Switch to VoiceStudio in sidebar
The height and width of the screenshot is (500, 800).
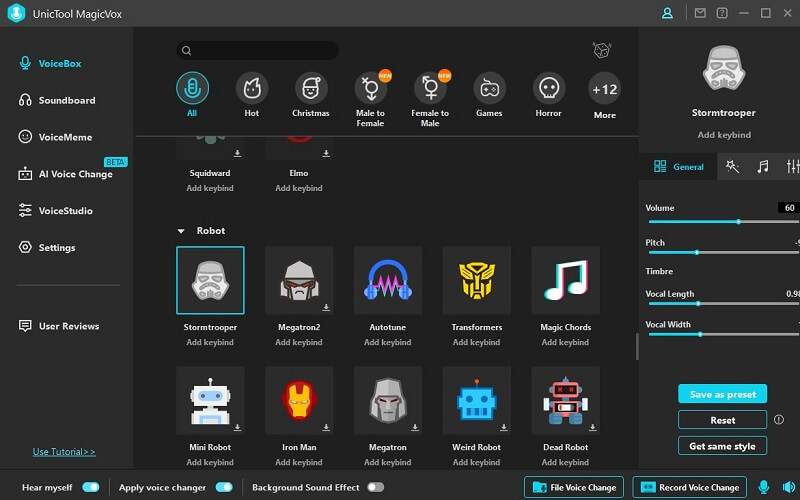[65, 211]
